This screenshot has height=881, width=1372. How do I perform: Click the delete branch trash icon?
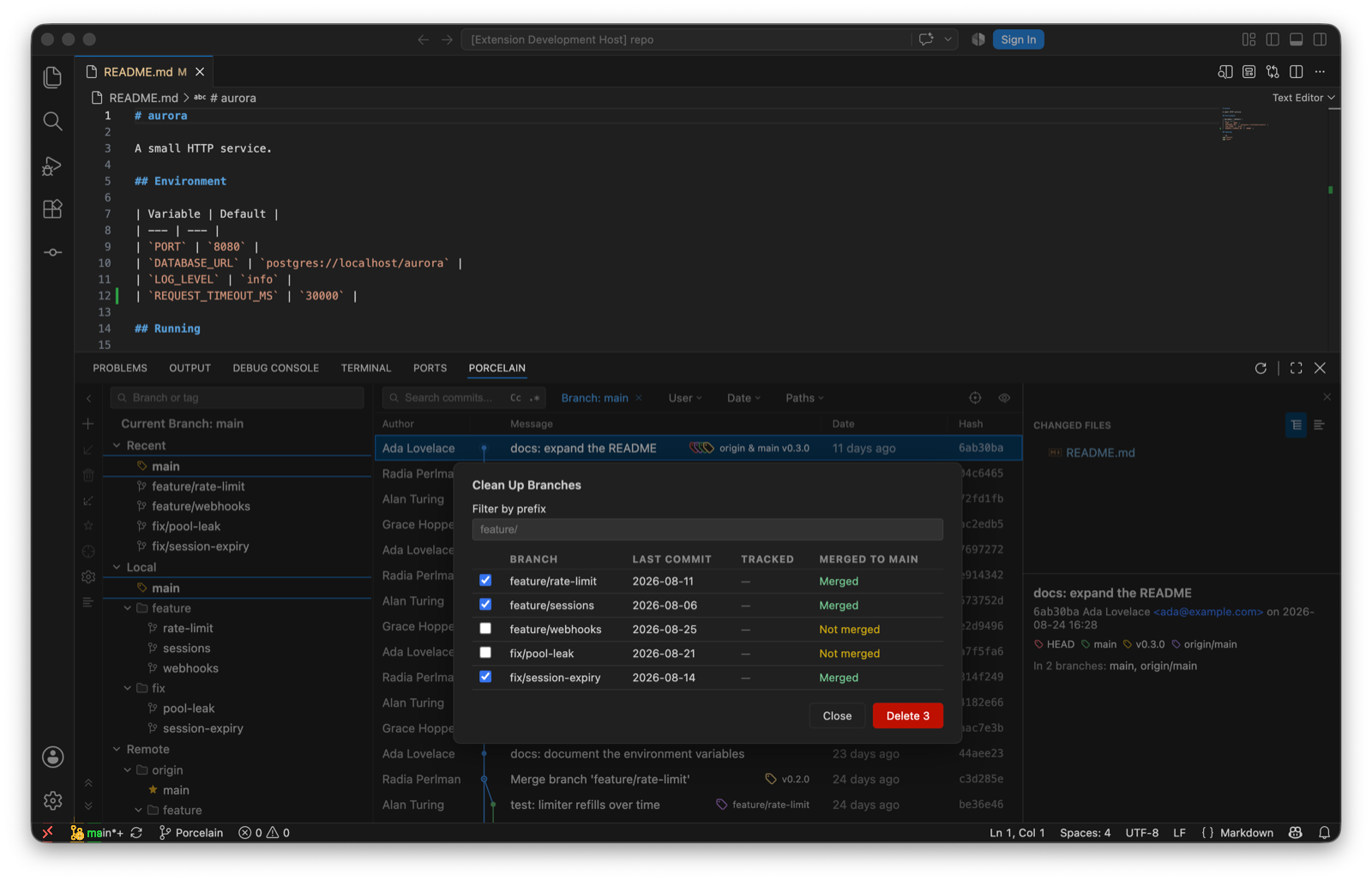click(88, 475)
